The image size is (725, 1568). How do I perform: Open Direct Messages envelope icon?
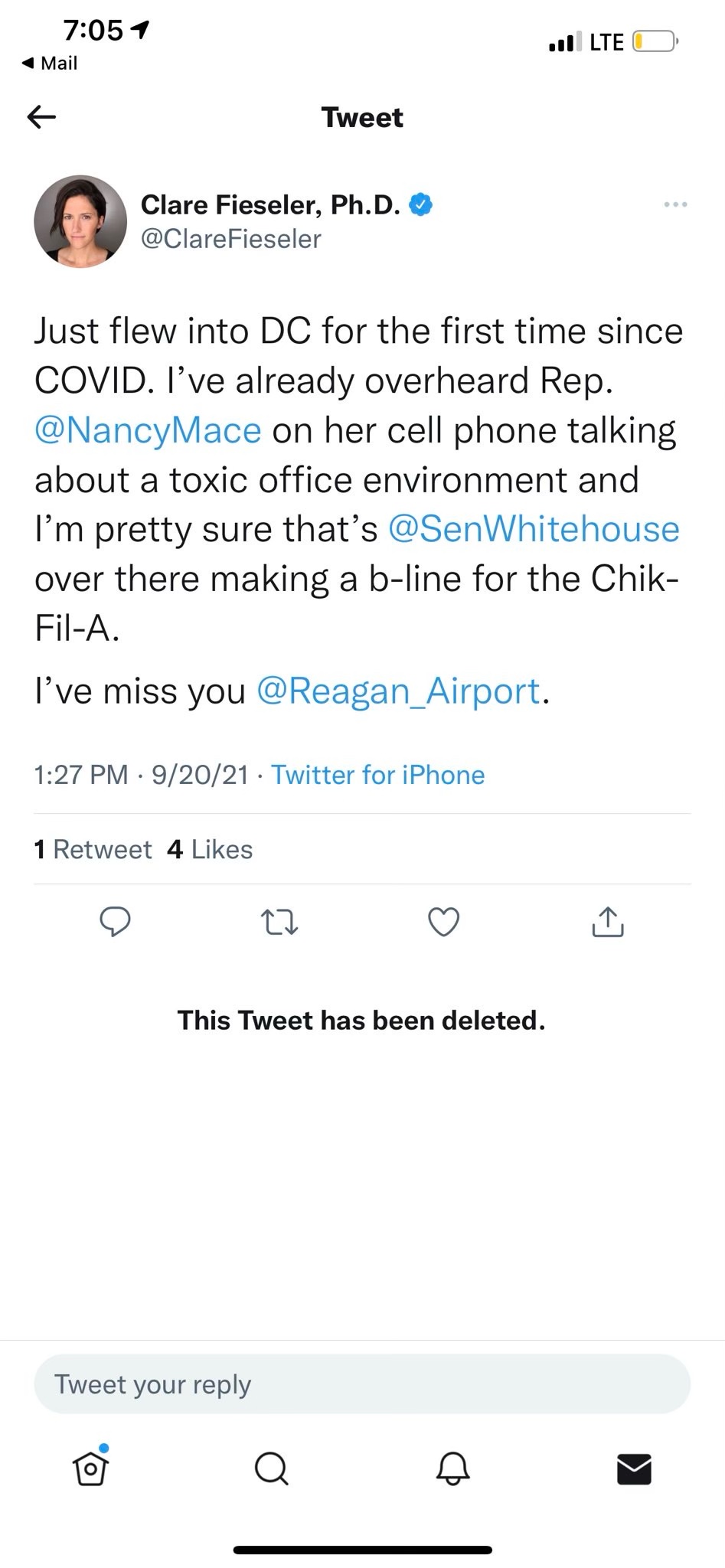click(634, 1468)
